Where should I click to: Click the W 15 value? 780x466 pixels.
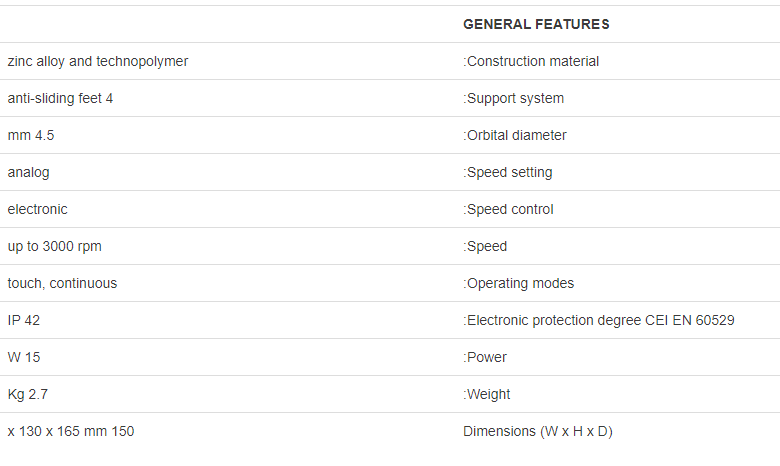pos(24,357)
